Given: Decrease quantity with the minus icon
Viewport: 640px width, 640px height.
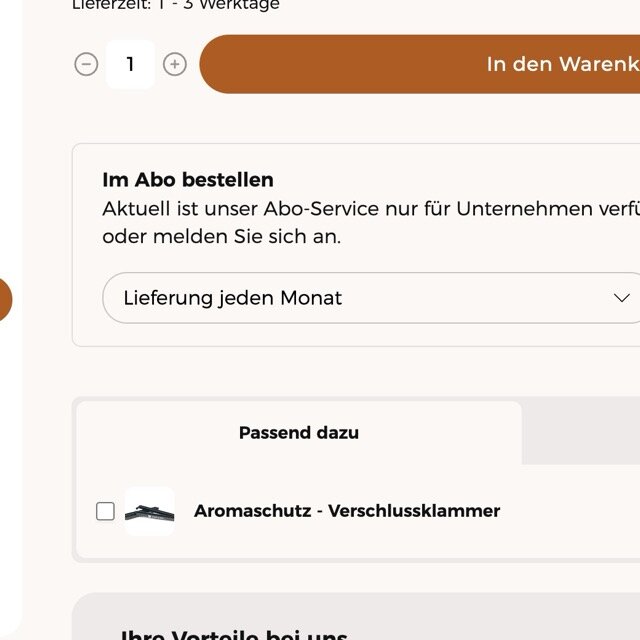Looking at the screenshot, I should pyautogui.click(x=86, y=65).
